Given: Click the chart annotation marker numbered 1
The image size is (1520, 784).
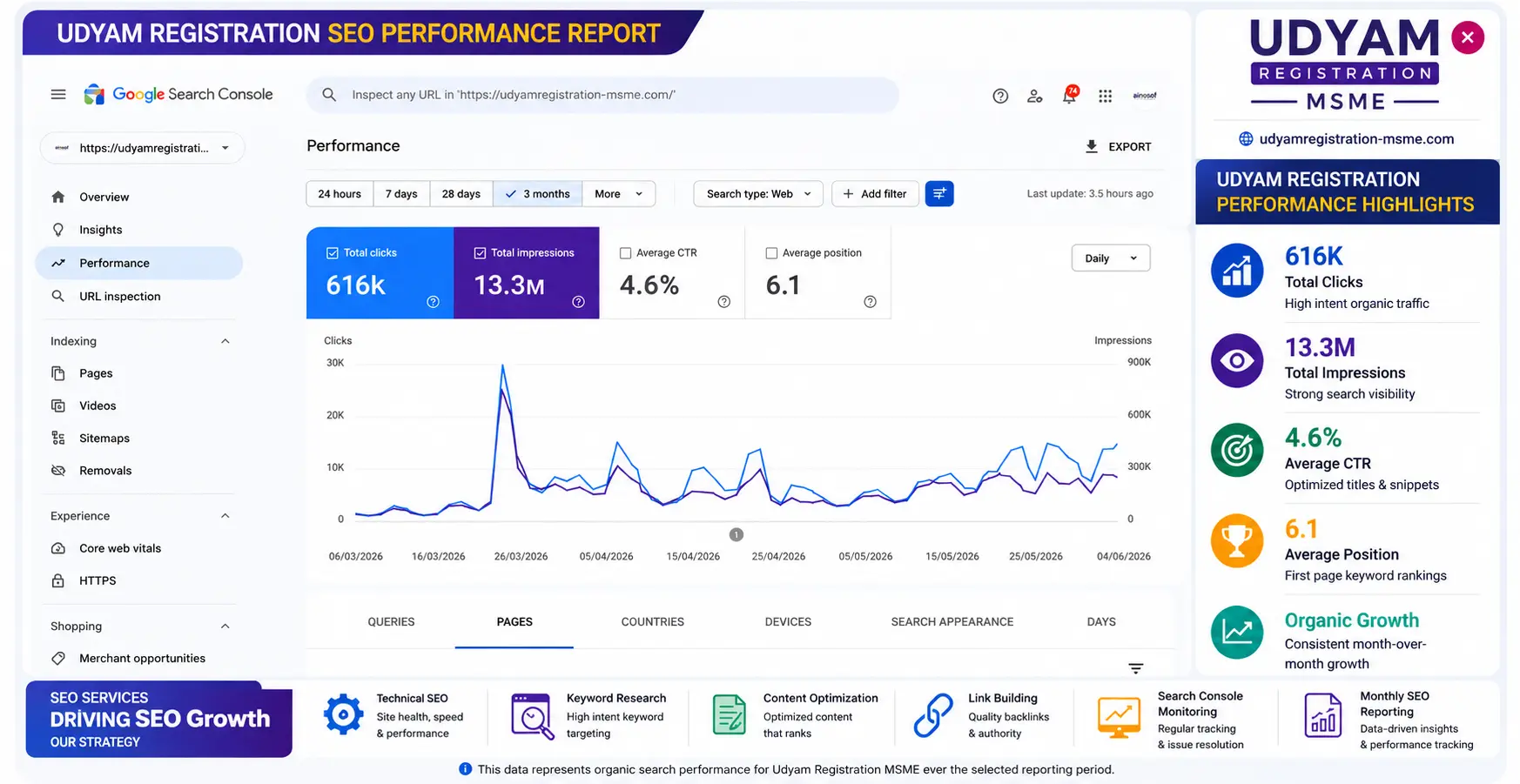Looking at the screenshot, I should [x=736, y=534].
